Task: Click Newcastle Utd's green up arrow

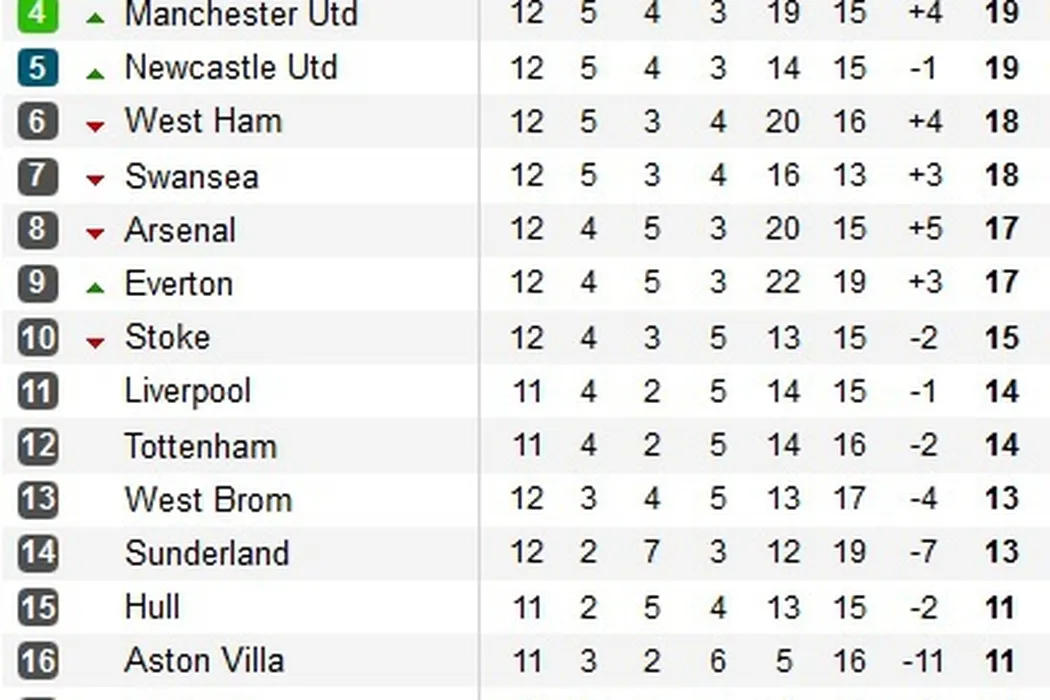Action: [x=95, y=73]
